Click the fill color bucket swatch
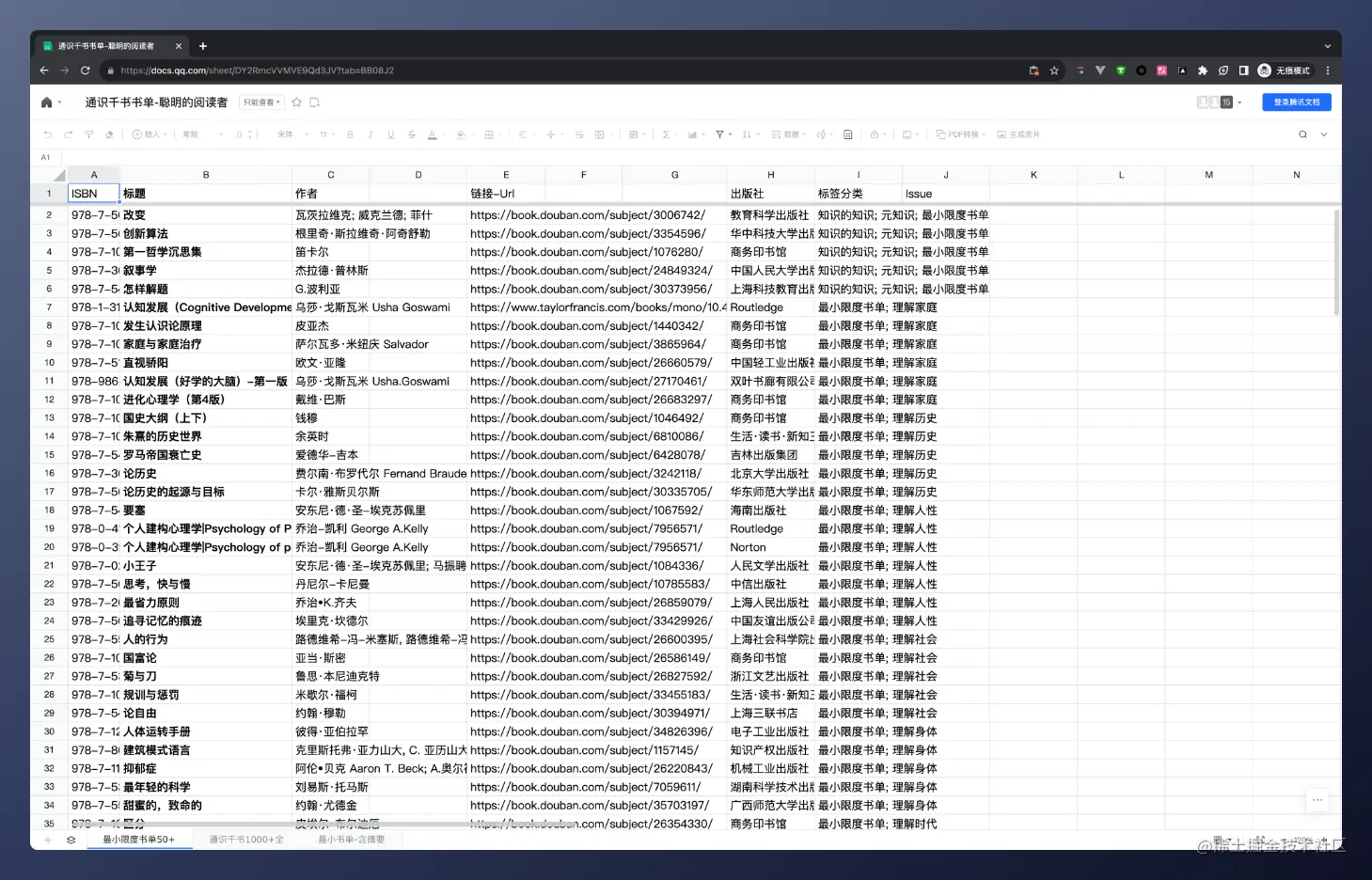 [x=460, y=134]
